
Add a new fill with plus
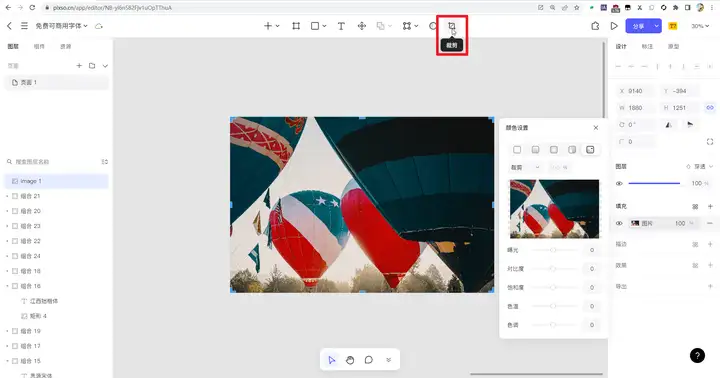[710, 207]
